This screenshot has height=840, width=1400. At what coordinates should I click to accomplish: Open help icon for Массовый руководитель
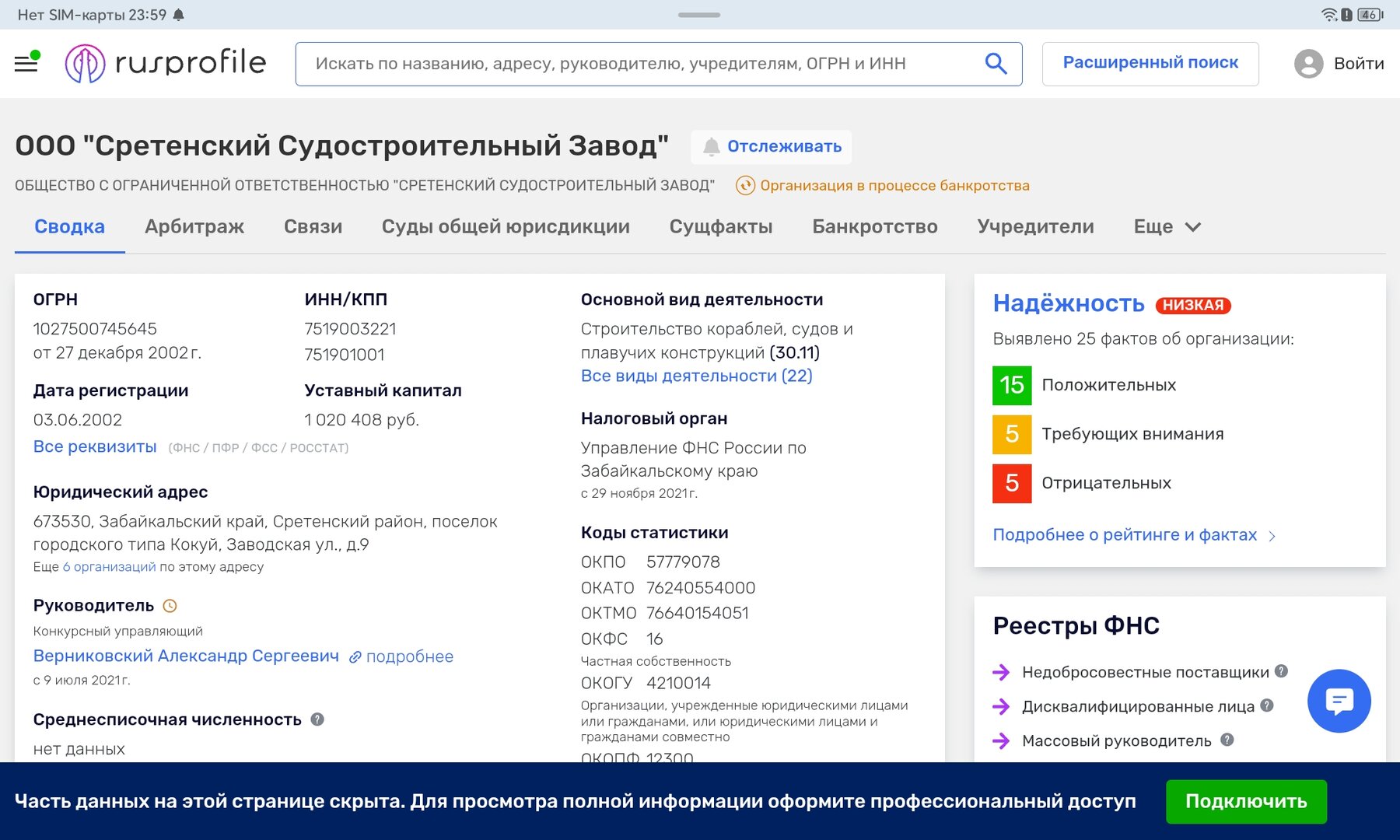tap(1227, 740)
